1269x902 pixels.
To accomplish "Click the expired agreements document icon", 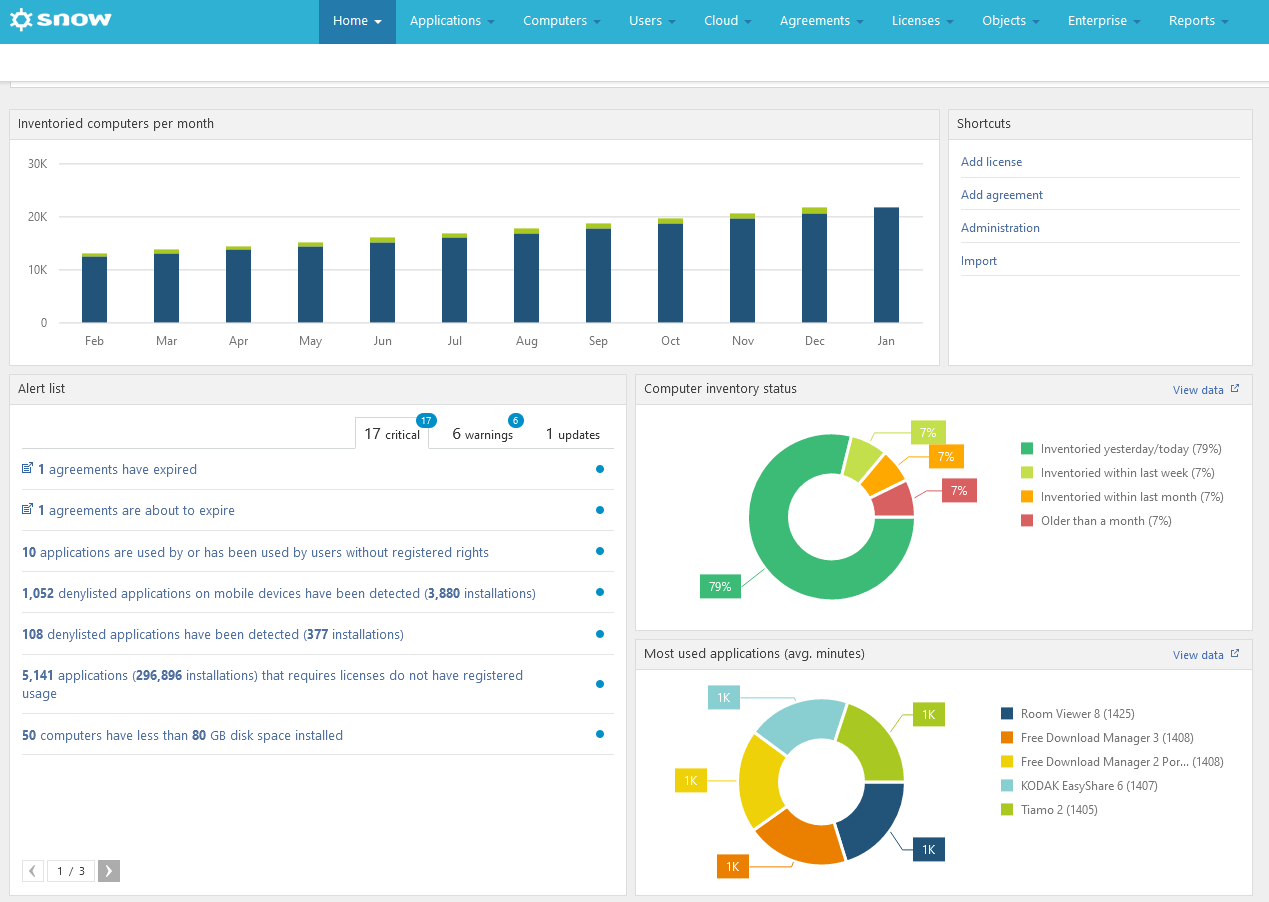I will point(27,469).
